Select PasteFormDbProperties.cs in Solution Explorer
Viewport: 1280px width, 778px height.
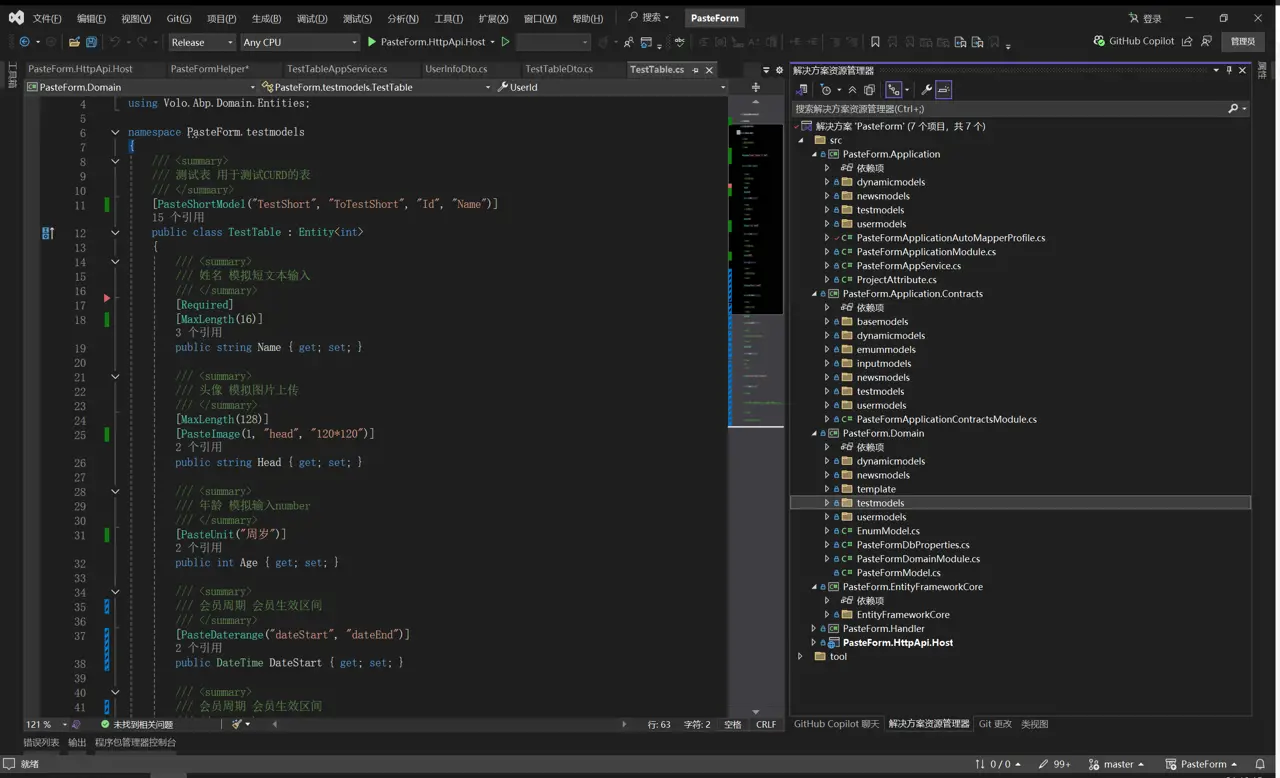913,545
